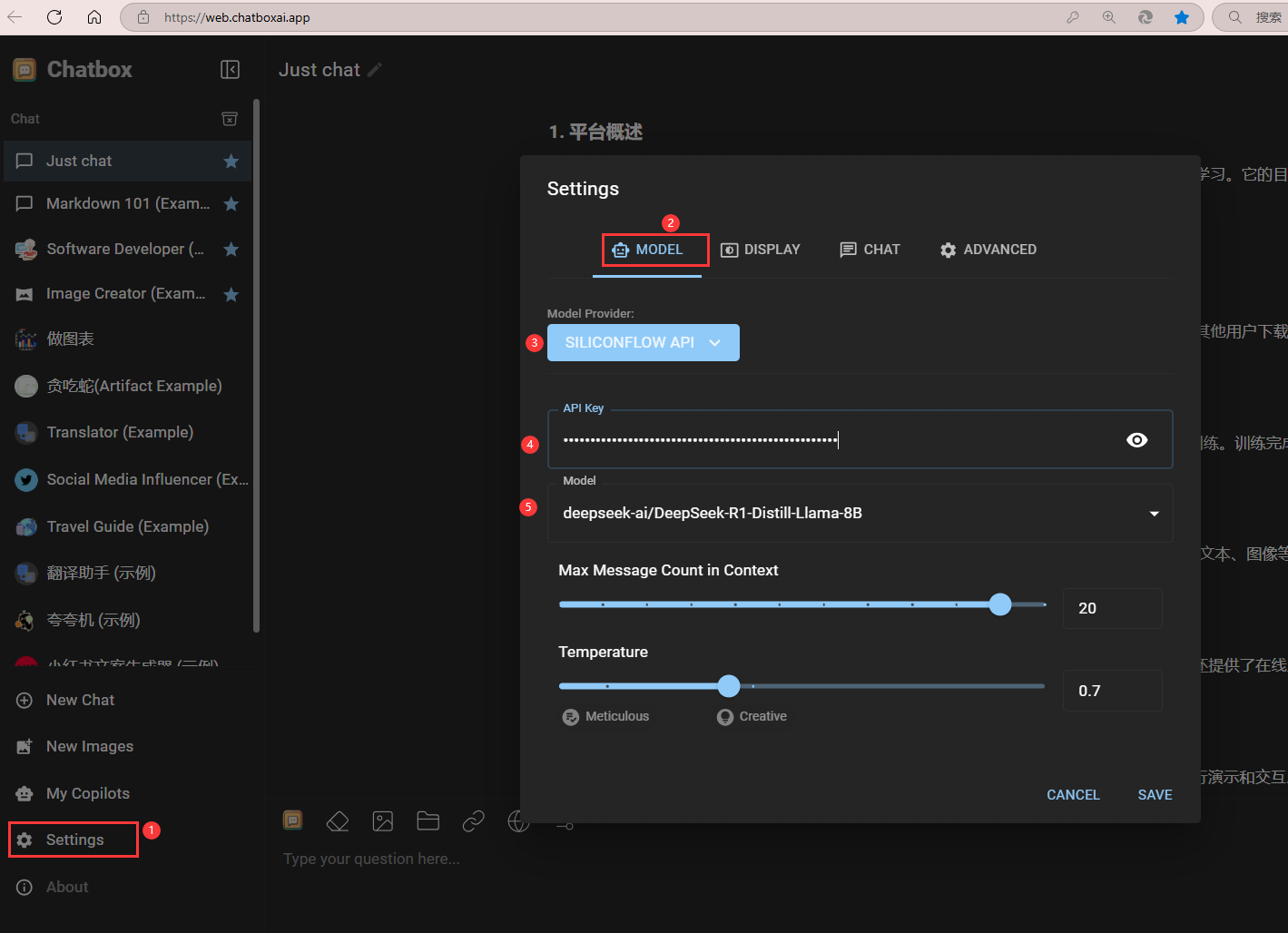Open the Markdown 101 example chat
This screenshot has height=933, width=1288.
[x=127, y=203]
